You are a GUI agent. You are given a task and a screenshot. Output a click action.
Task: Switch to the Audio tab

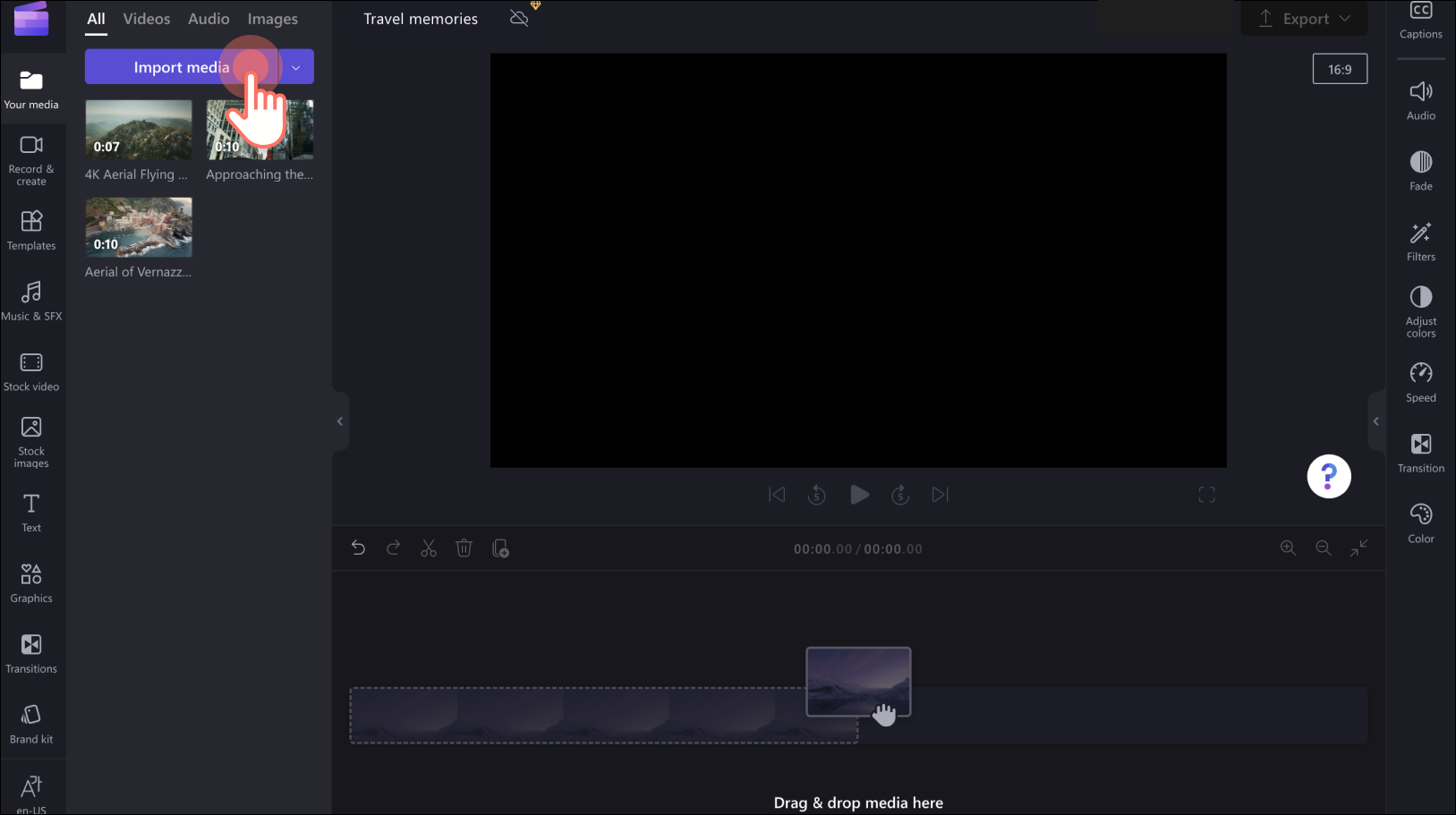(x=209, y=19)
